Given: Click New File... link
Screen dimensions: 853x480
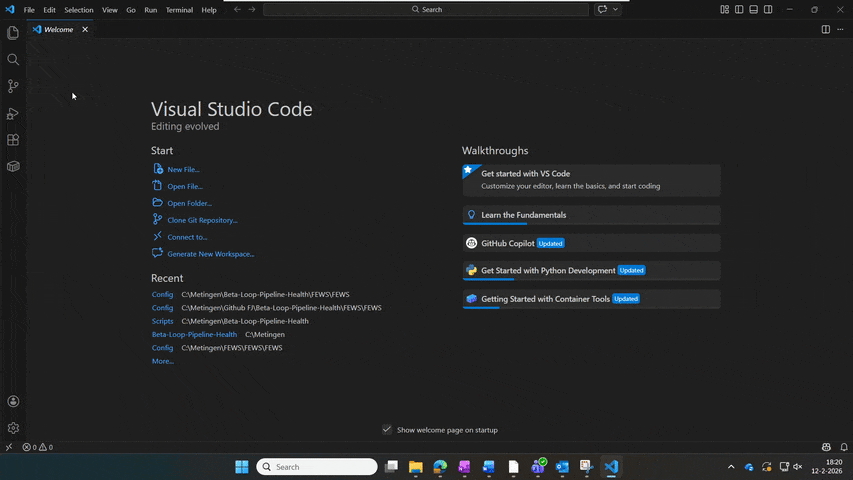Looking at the screenshot, I should click(x=183, y=169).
